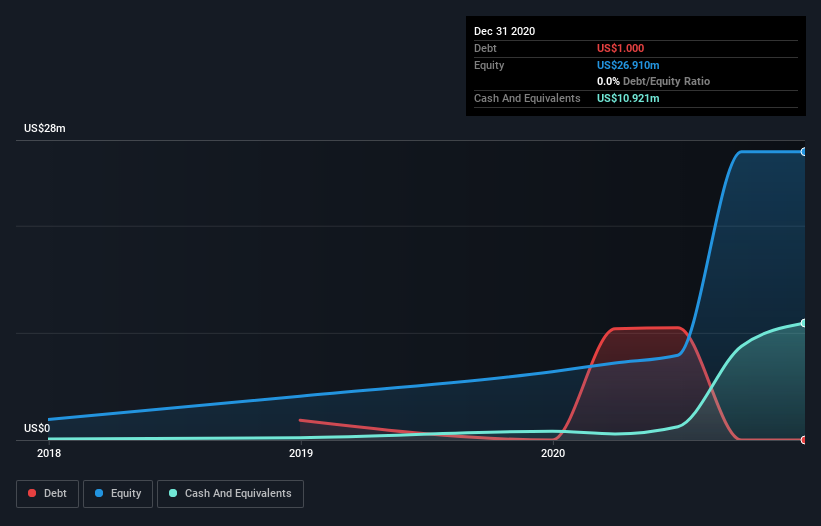
Task: Select the 2019 x-axis label
Action: (x=301, y=453)
